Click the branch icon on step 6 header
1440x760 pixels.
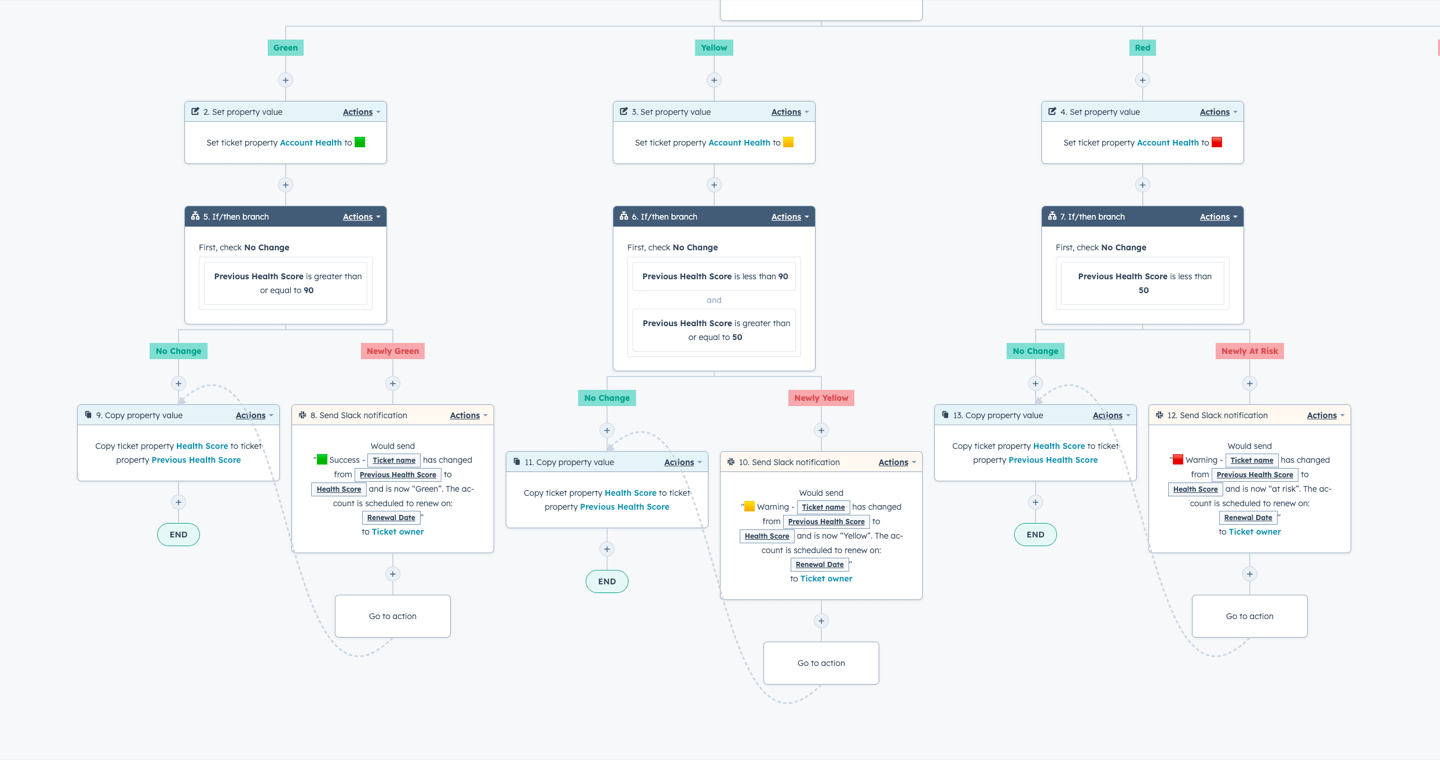623,216
